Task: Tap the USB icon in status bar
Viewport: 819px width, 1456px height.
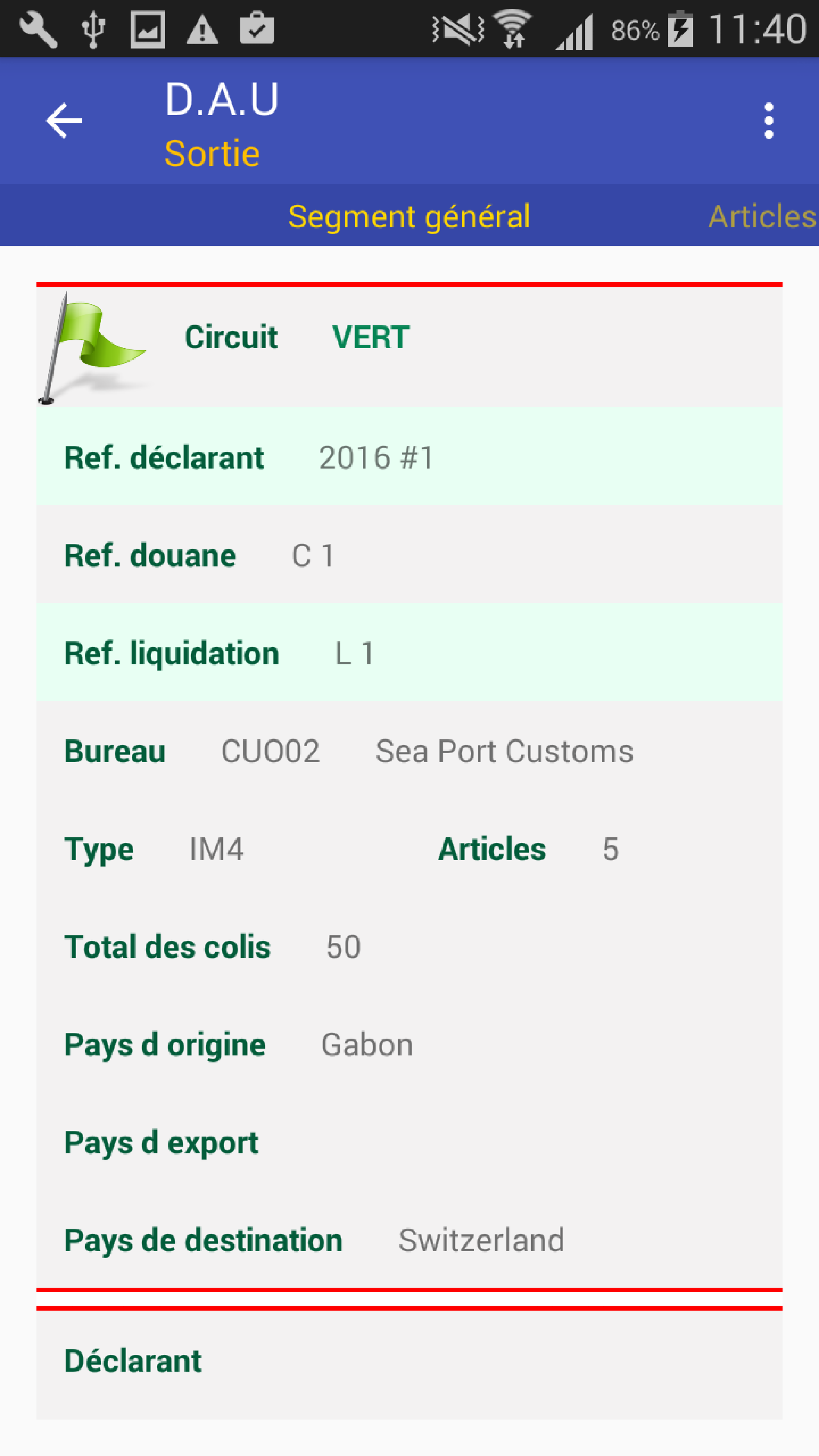Action: tap(93, 29)
